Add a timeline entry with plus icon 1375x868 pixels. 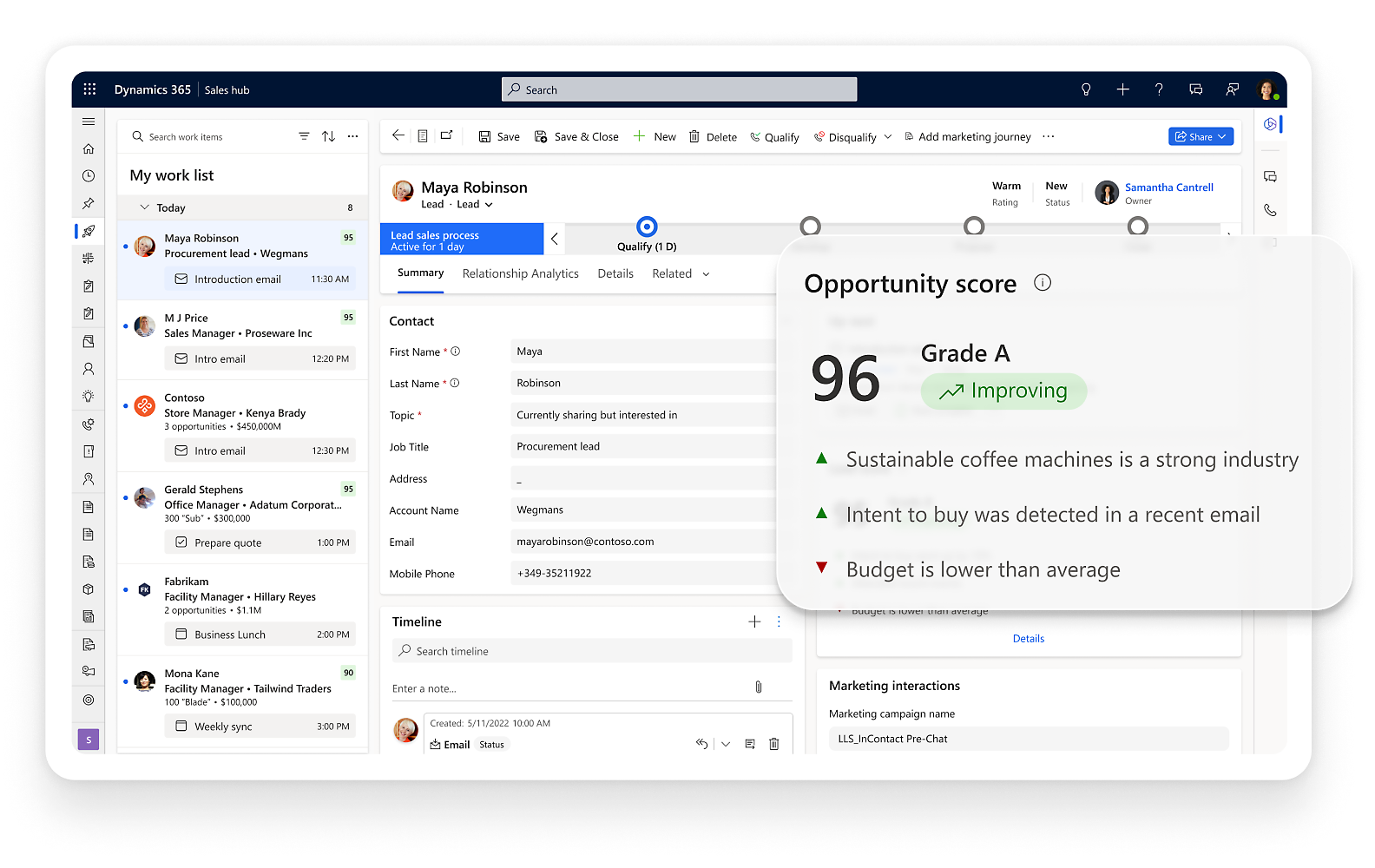(754, 621)
